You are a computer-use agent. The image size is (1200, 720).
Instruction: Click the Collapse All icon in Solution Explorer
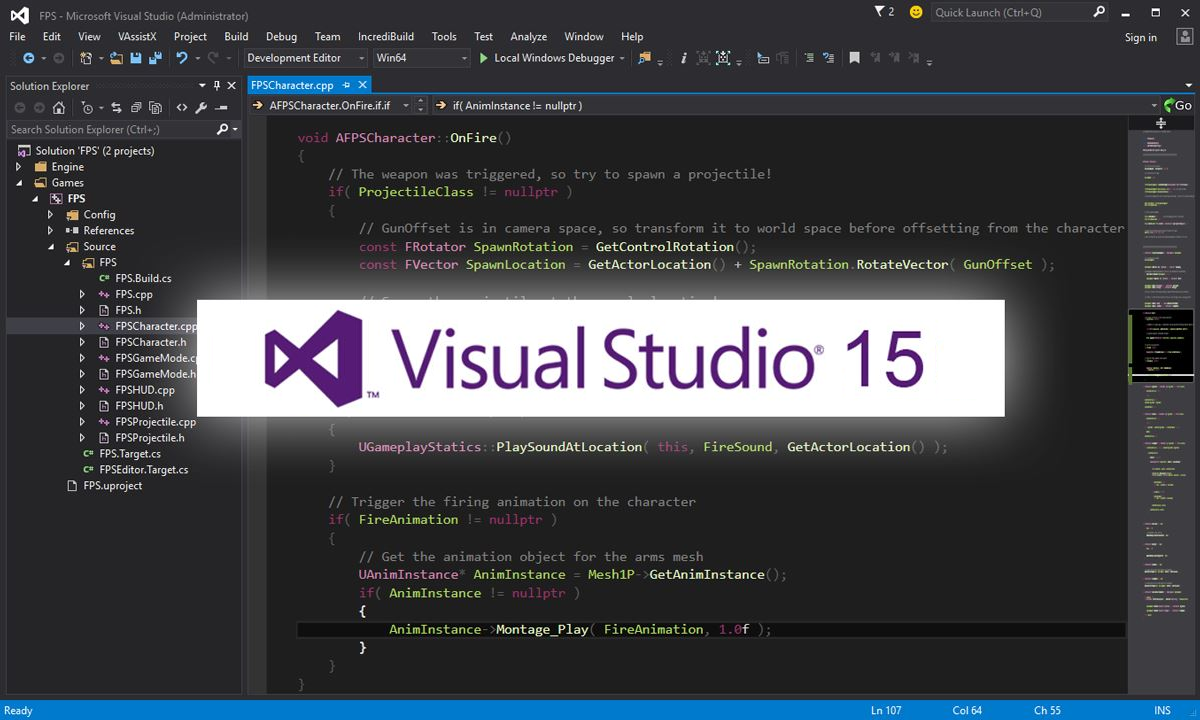[135, 108]
